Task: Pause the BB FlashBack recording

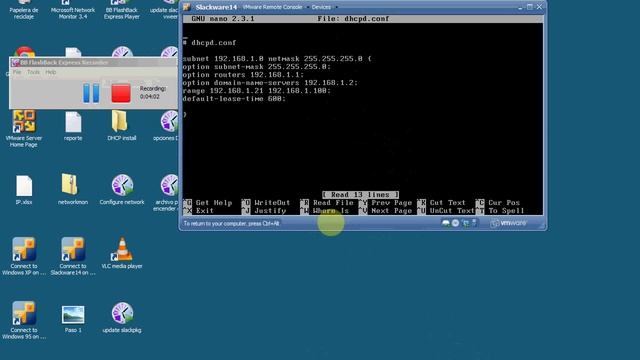Action: coord(91,93)
